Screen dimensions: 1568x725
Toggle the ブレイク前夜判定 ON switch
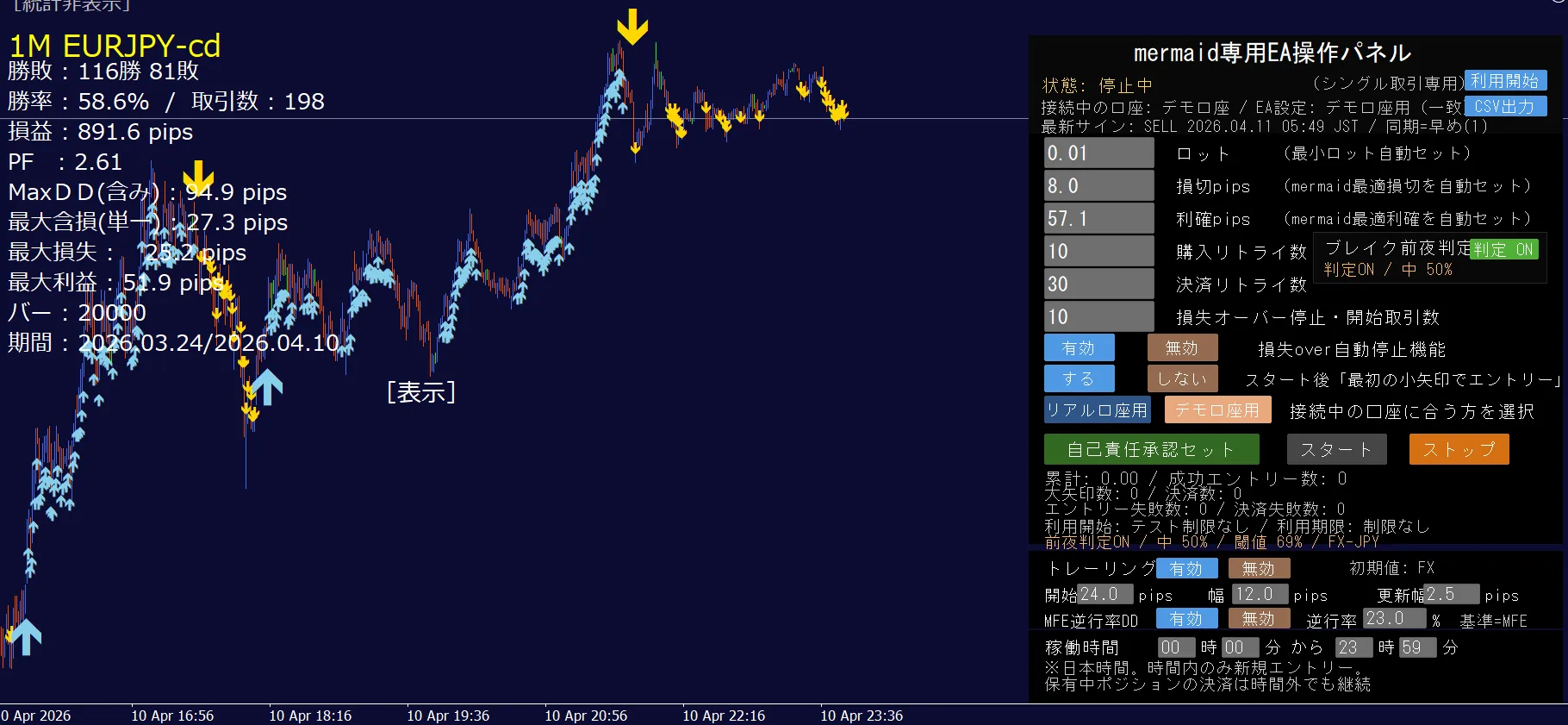pos(1503,249)
